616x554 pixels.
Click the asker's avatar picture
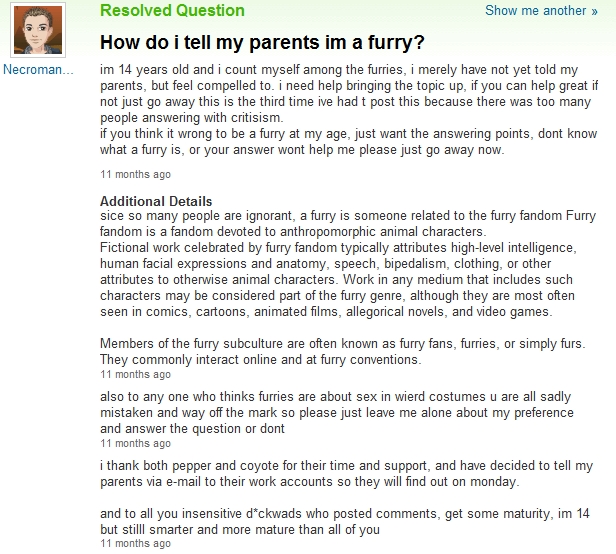point(38,30)
